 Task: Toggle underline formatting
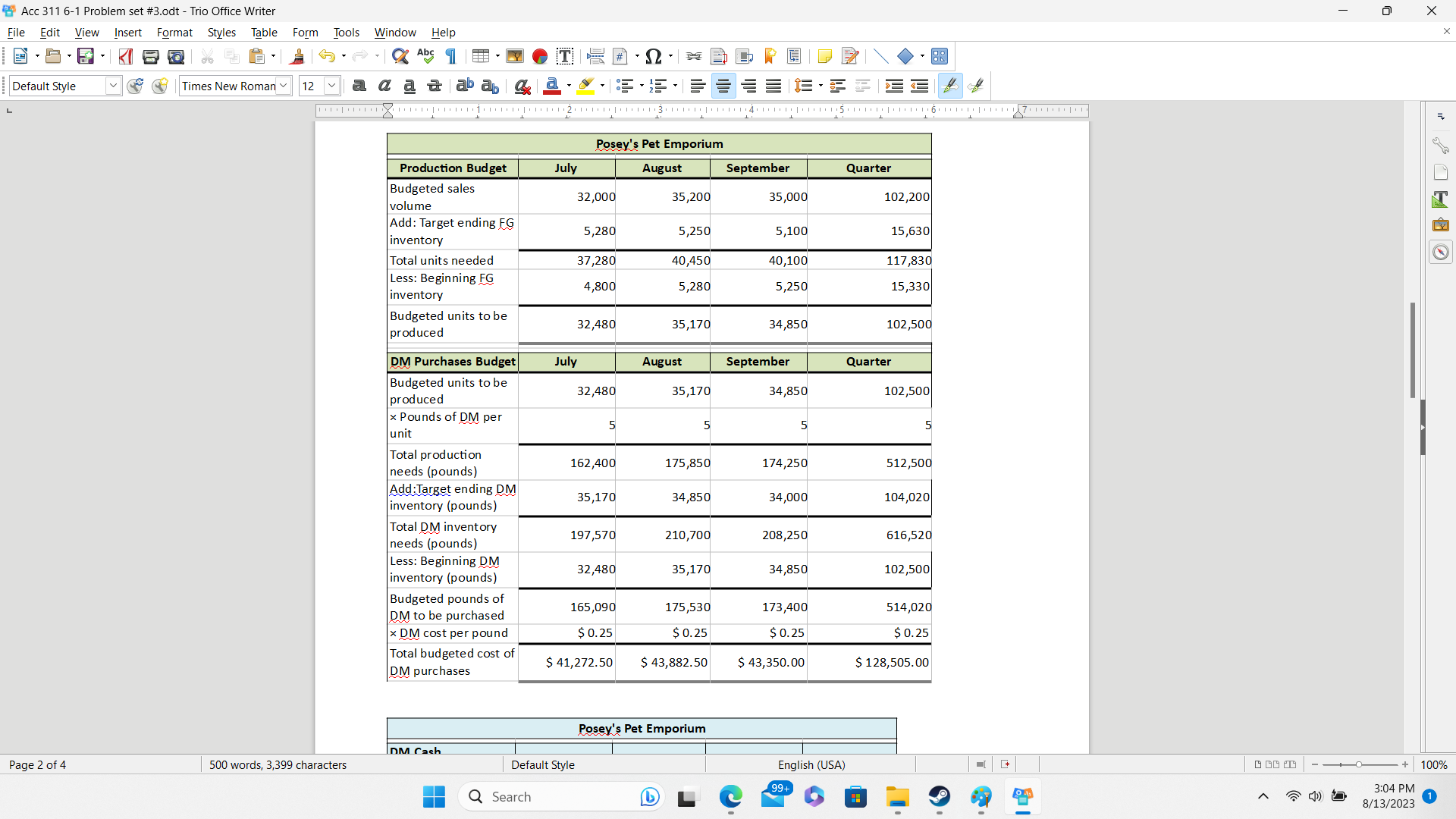tap(409, 86)
